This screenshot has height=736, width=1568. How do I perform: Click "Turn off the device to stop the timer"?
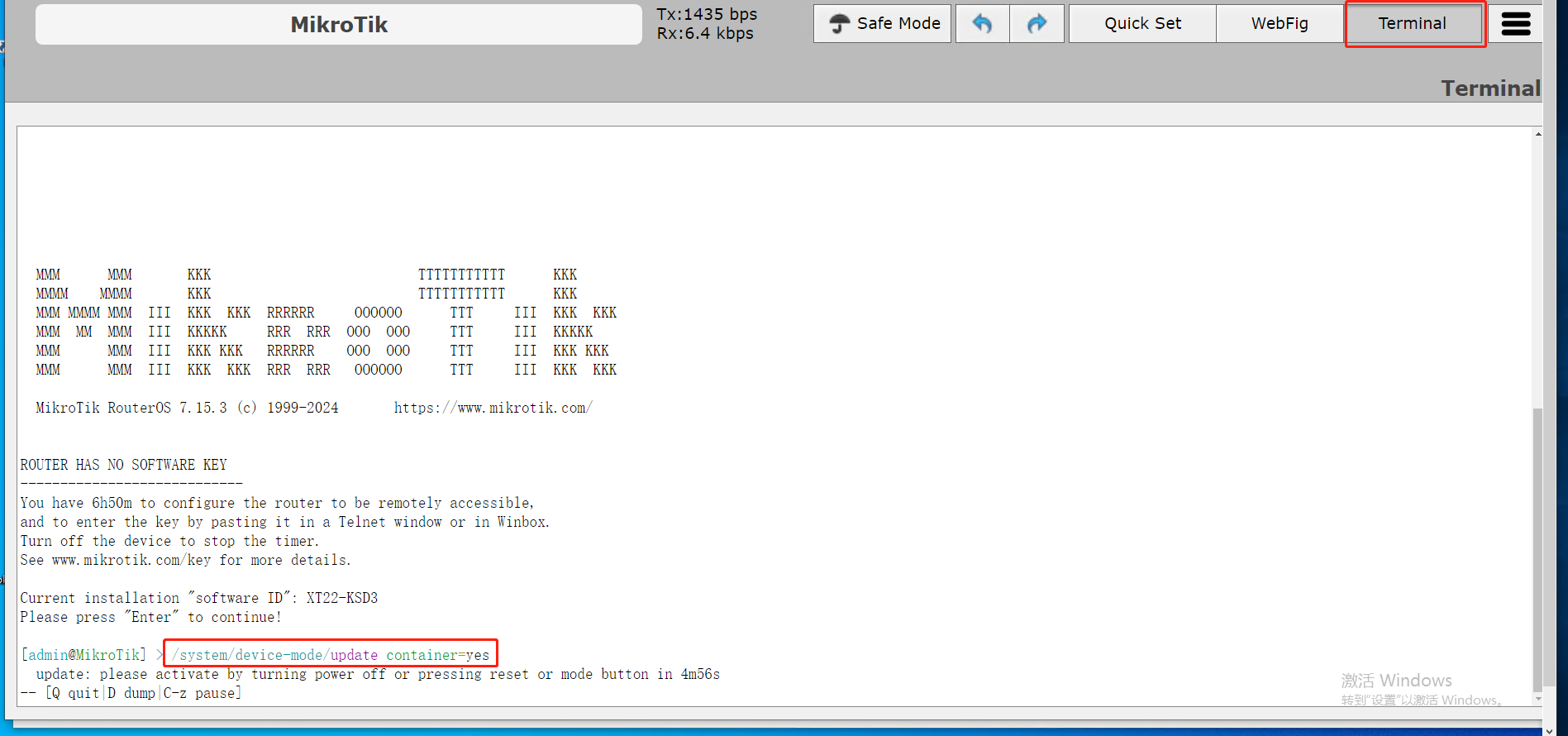click(169, 541)
